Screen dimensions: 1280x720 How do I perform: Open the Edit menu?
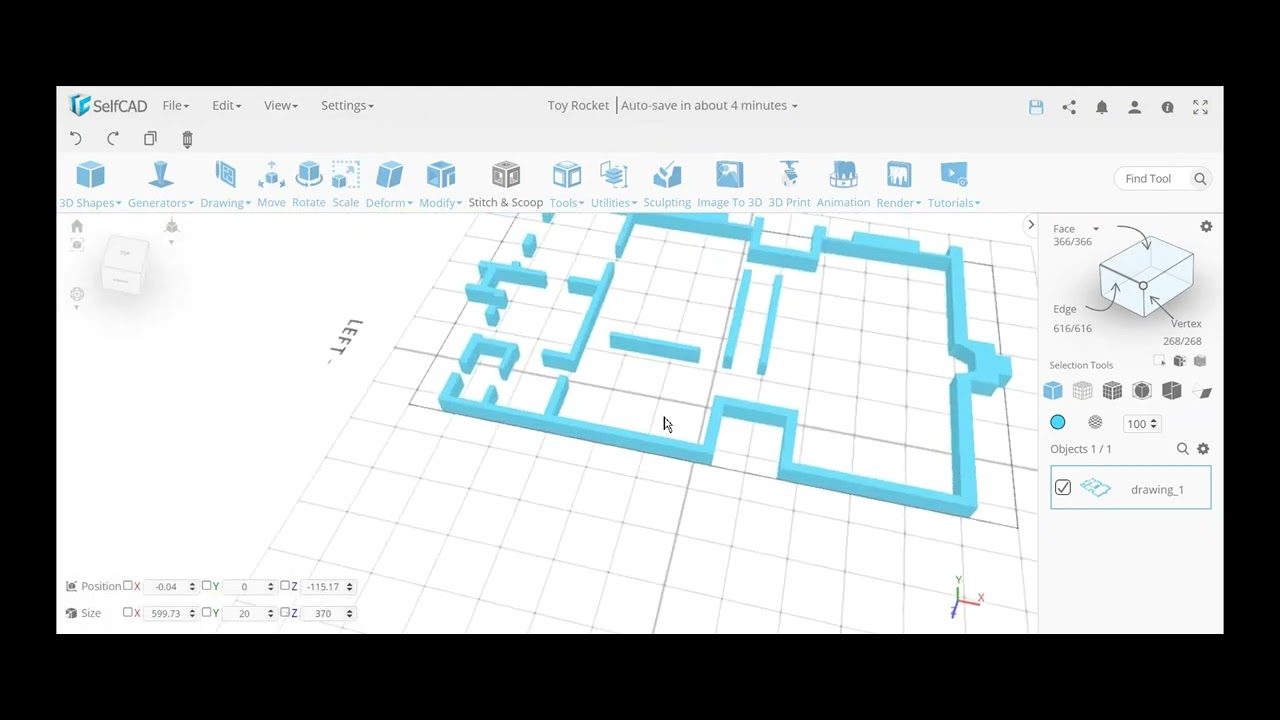point(226,105)
